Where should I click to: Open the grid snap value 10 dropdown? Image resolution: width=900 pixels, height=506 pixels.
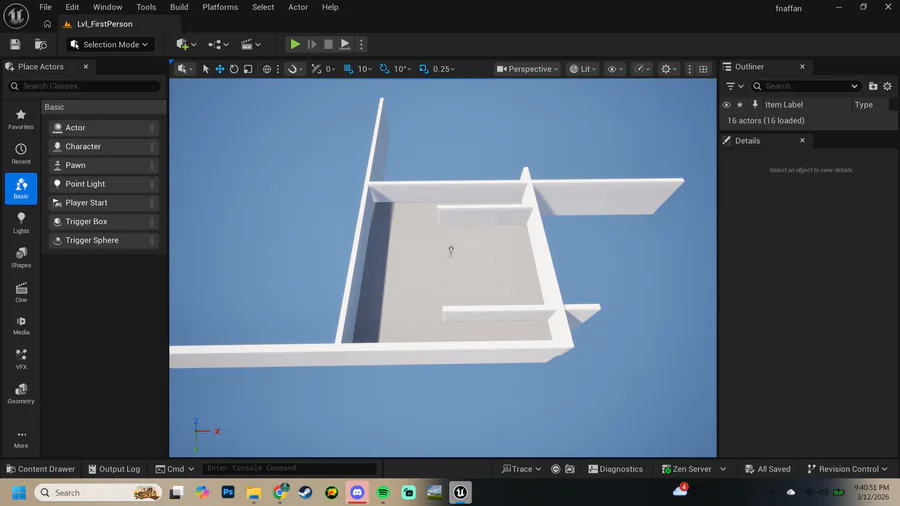[365, 69]
